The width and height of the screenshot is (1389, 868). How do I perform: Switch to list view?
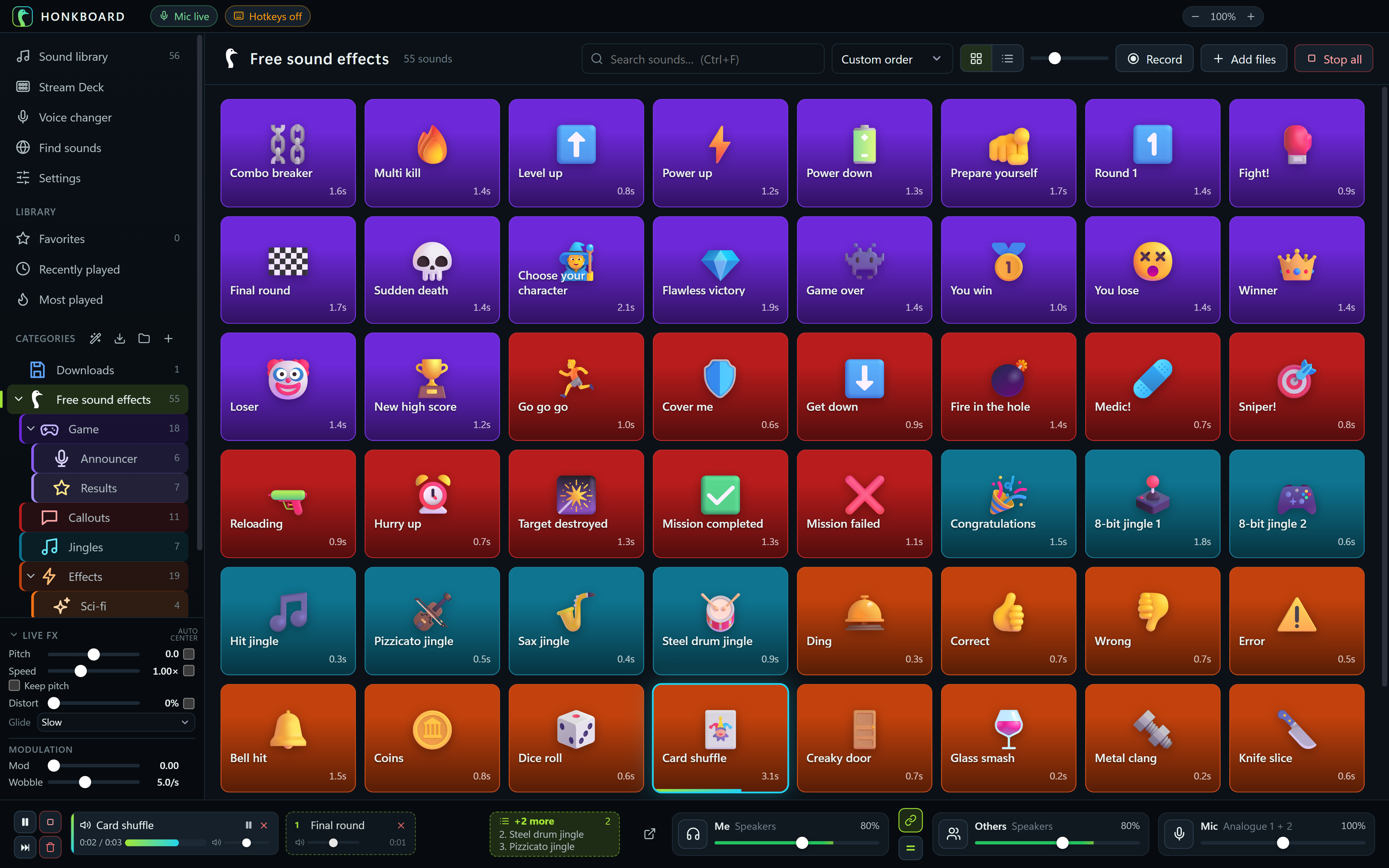[1007, 59]
